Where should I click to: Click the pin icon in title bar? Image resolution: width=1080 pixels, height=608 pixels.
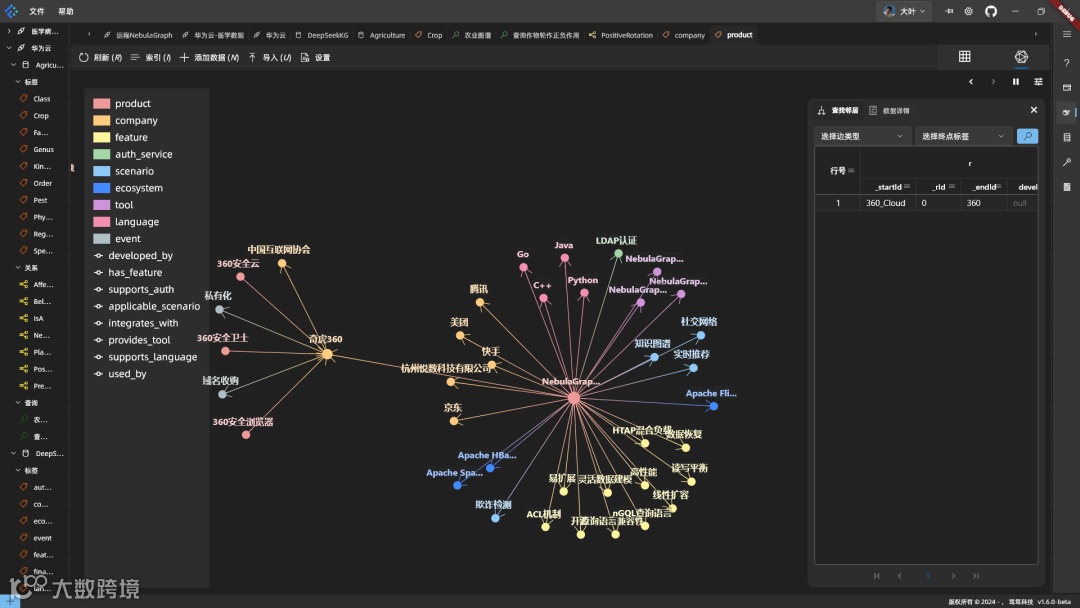tap(949, 11)
